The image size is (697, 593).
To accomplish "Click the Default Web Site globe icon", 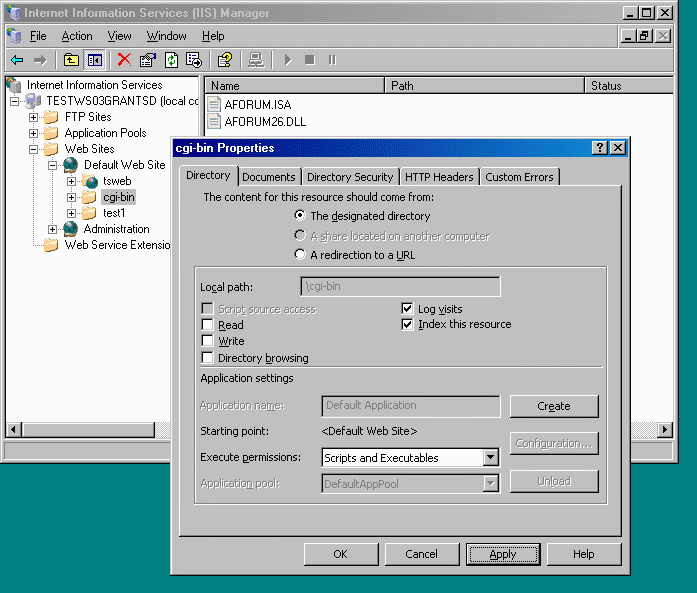I will (x=71, y=165).
